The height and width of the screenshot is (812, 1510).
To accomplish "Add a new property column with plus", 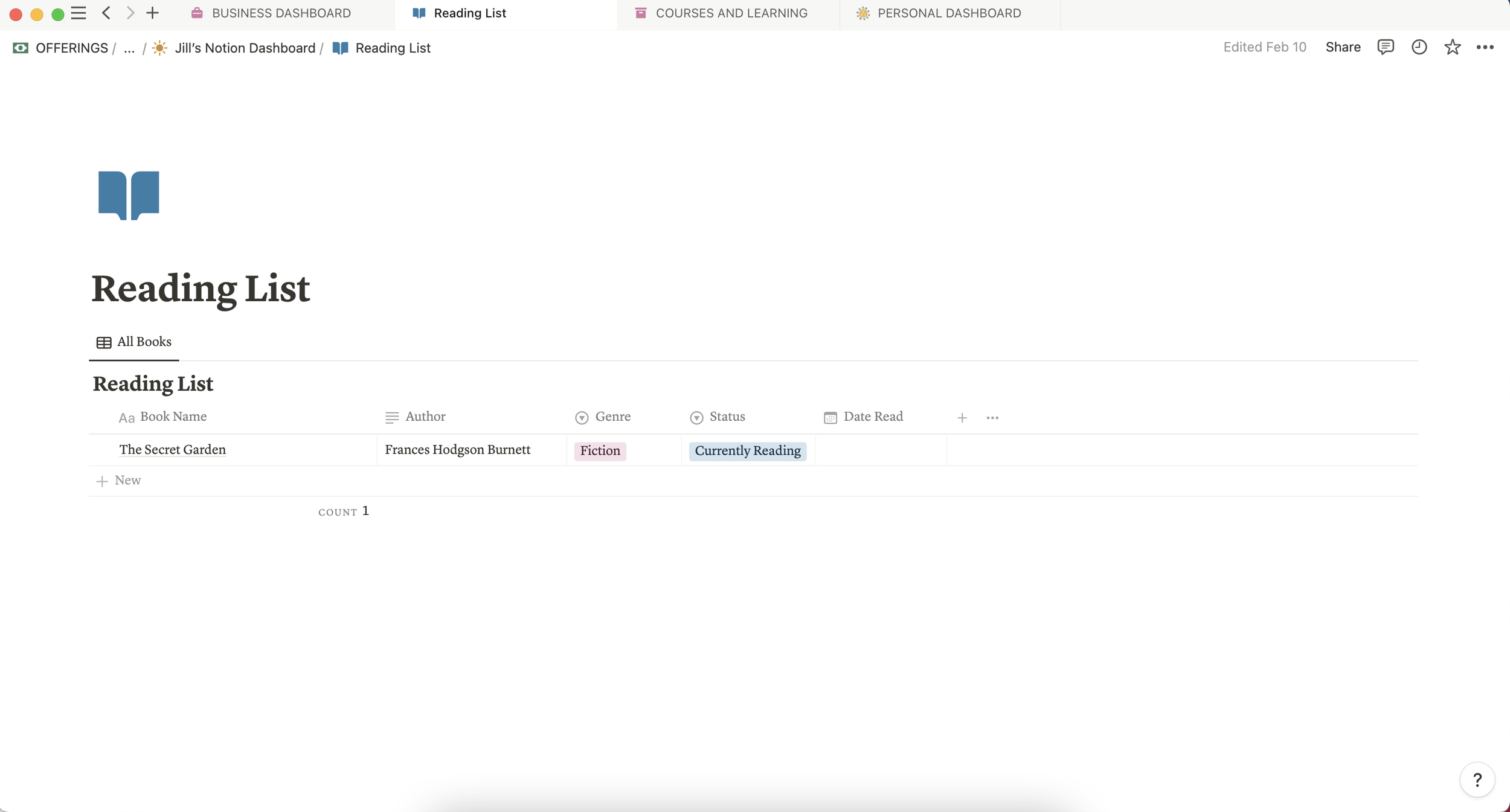I will coord(962,418).
